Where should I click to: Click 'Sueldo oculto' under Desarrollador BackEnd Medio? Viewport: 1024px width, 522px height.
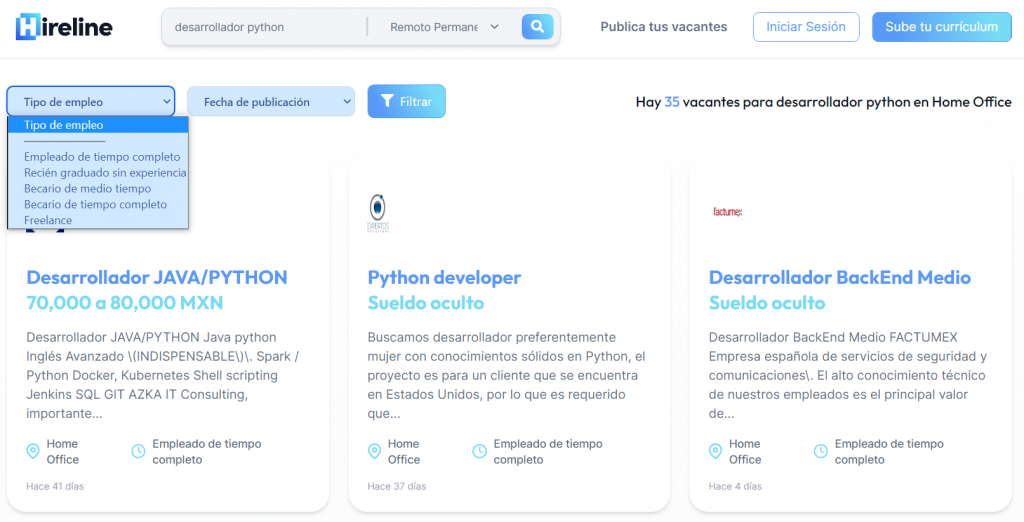tap(767, 302)
